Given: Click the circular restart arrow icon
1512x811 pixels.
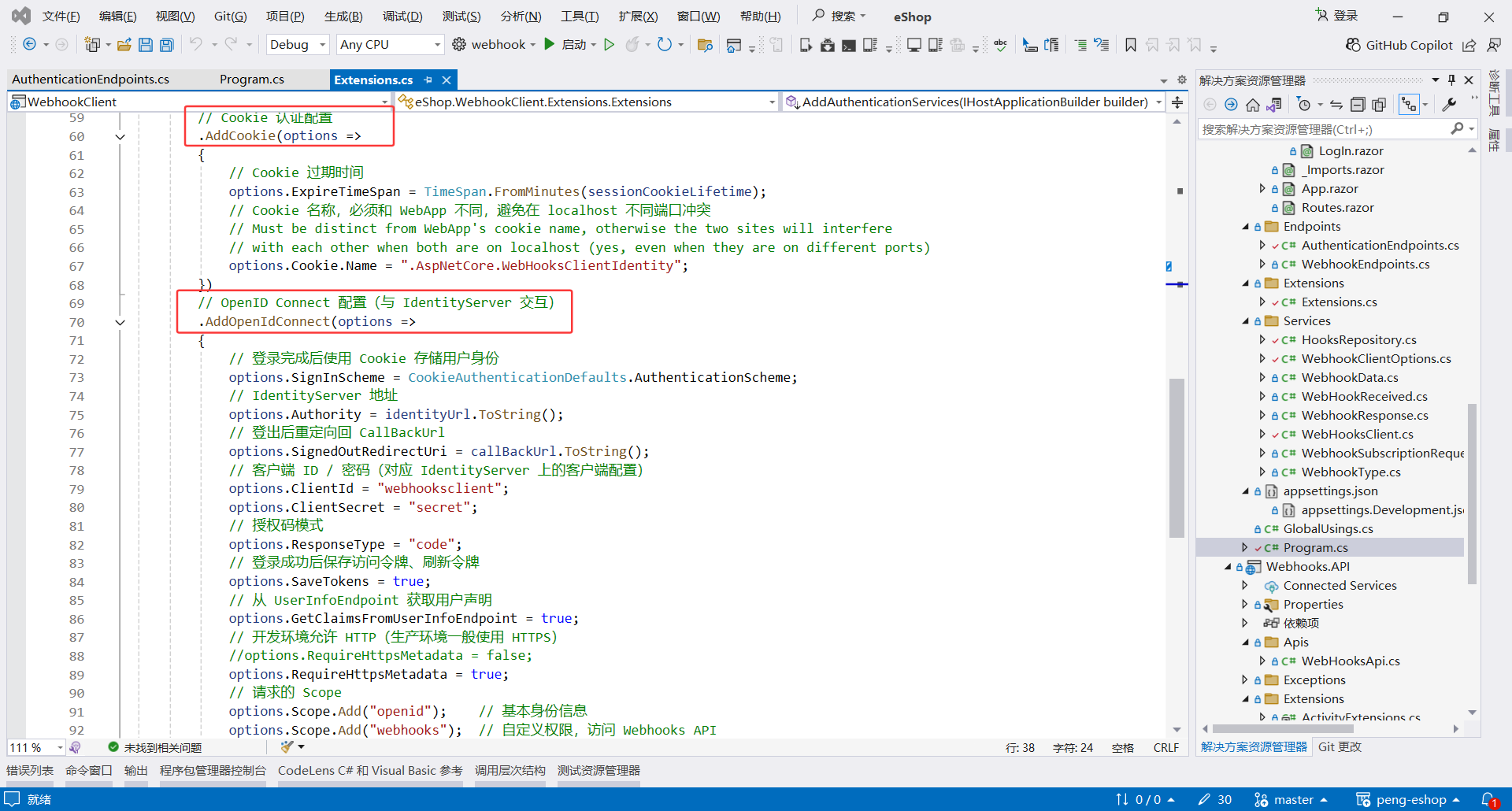Looking at the screenshot, I should [665, 45].
